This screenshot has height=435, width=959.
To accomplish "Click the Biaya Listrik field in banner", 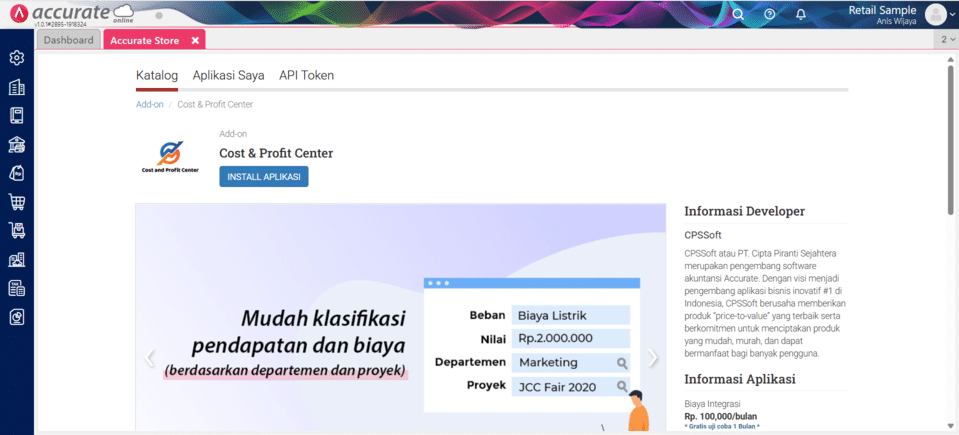I will pos(571,316).
